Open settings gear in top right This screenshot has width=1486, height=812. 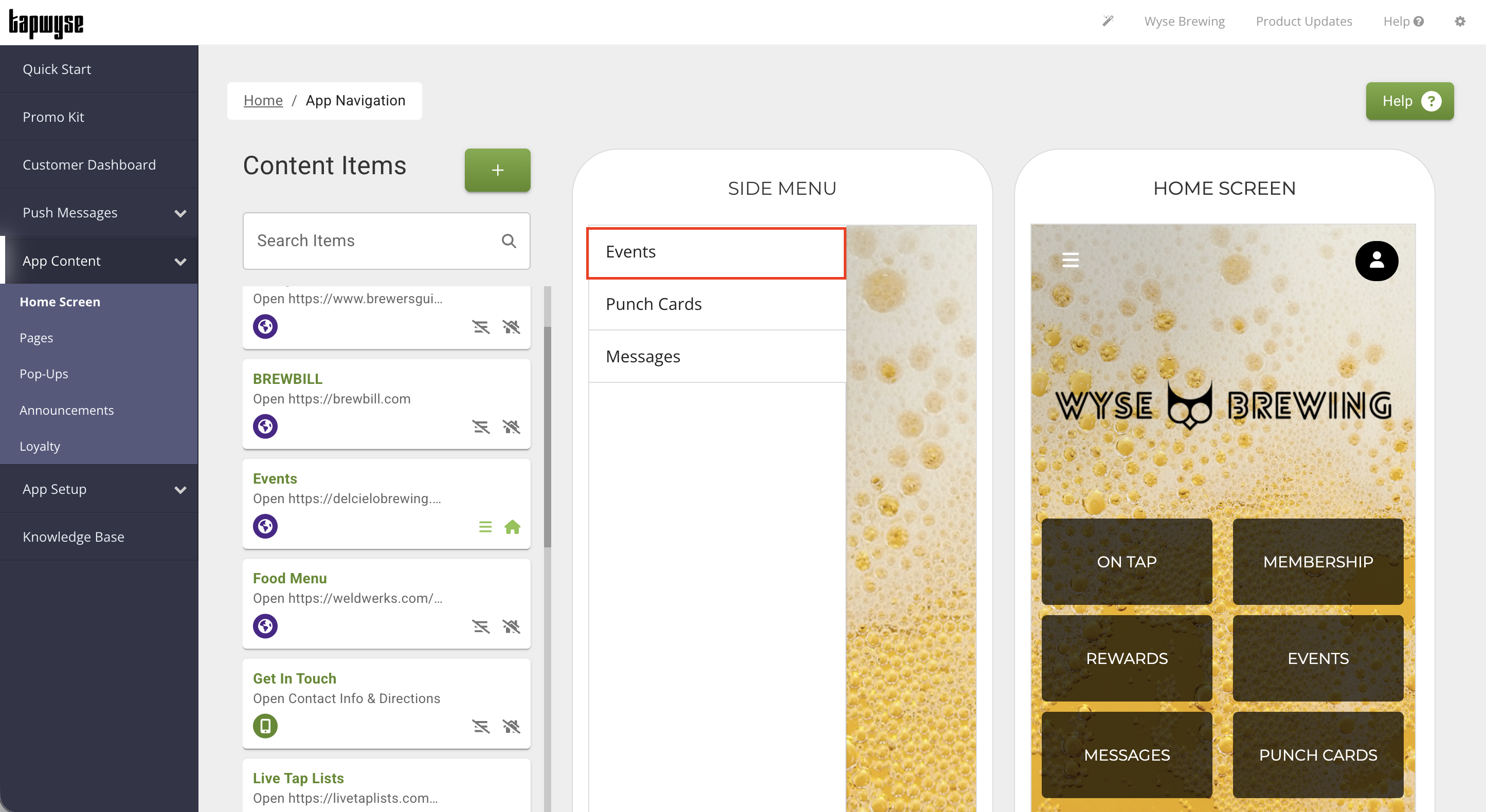coord(1459,22)
